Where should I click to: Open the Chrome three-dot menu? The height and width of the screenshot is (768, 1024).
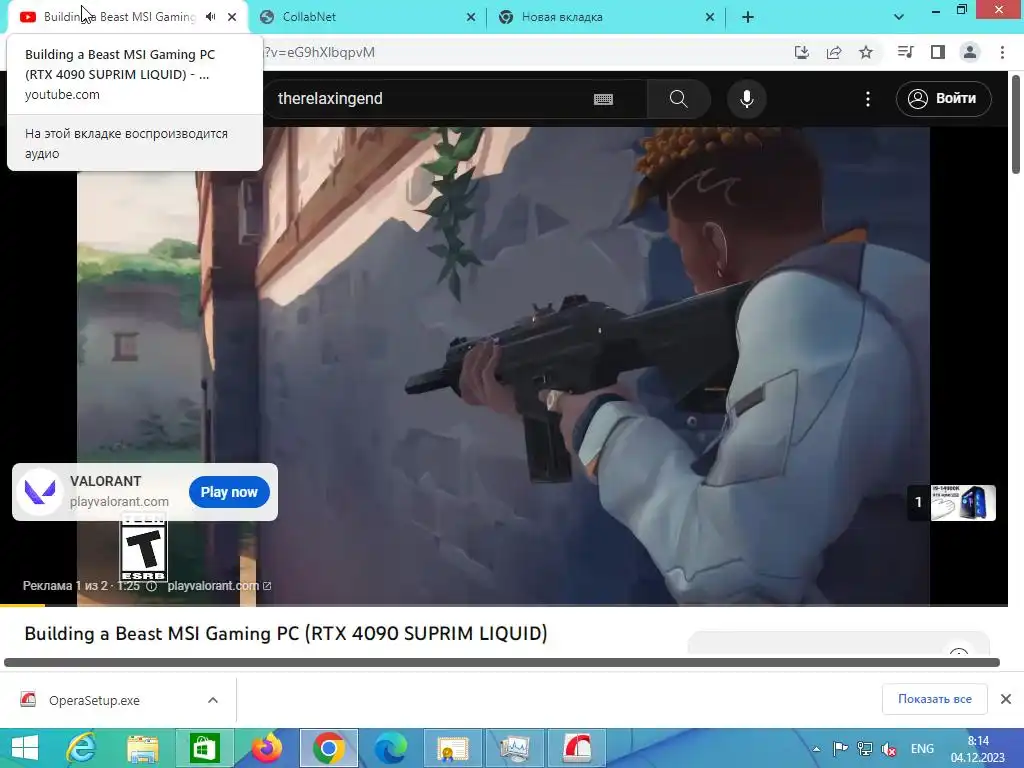pos(1002,52)
